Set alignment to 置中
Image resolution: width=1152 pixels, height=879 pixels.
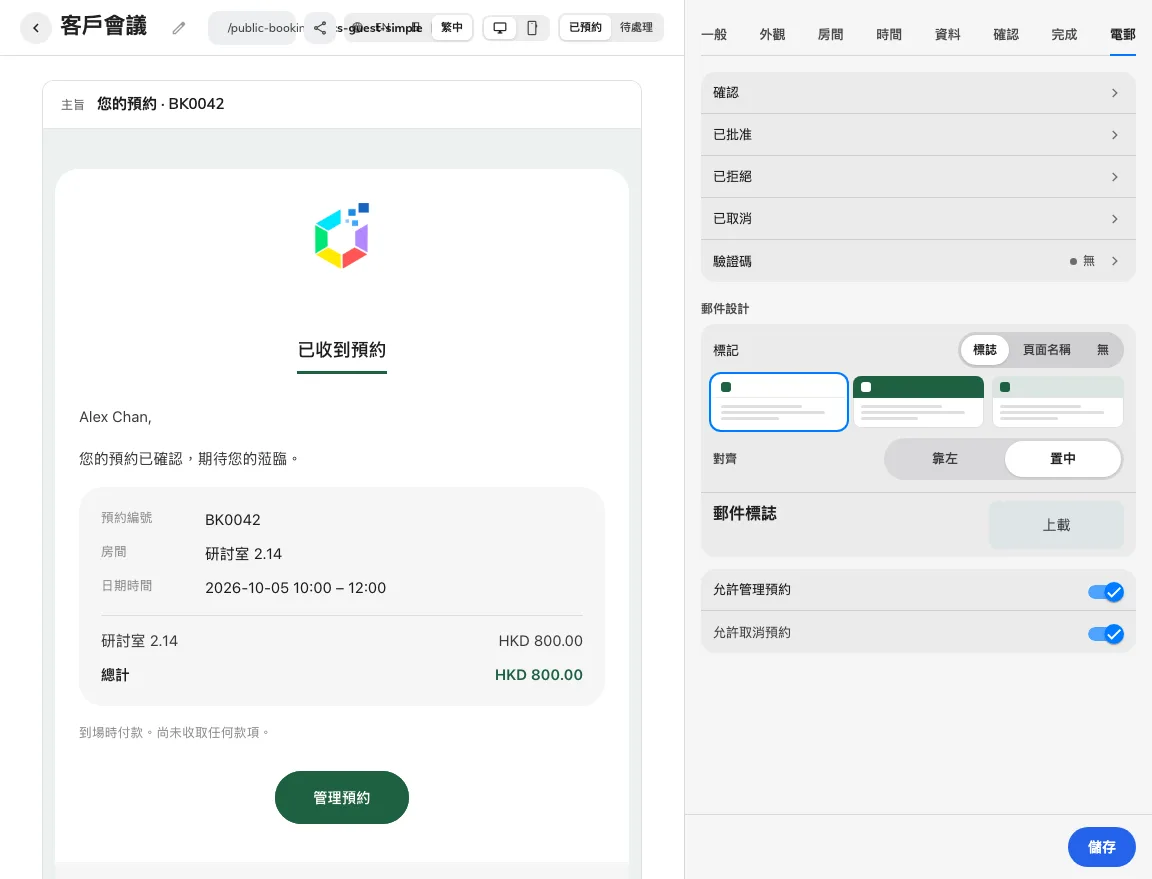(x=1062, y=459)
